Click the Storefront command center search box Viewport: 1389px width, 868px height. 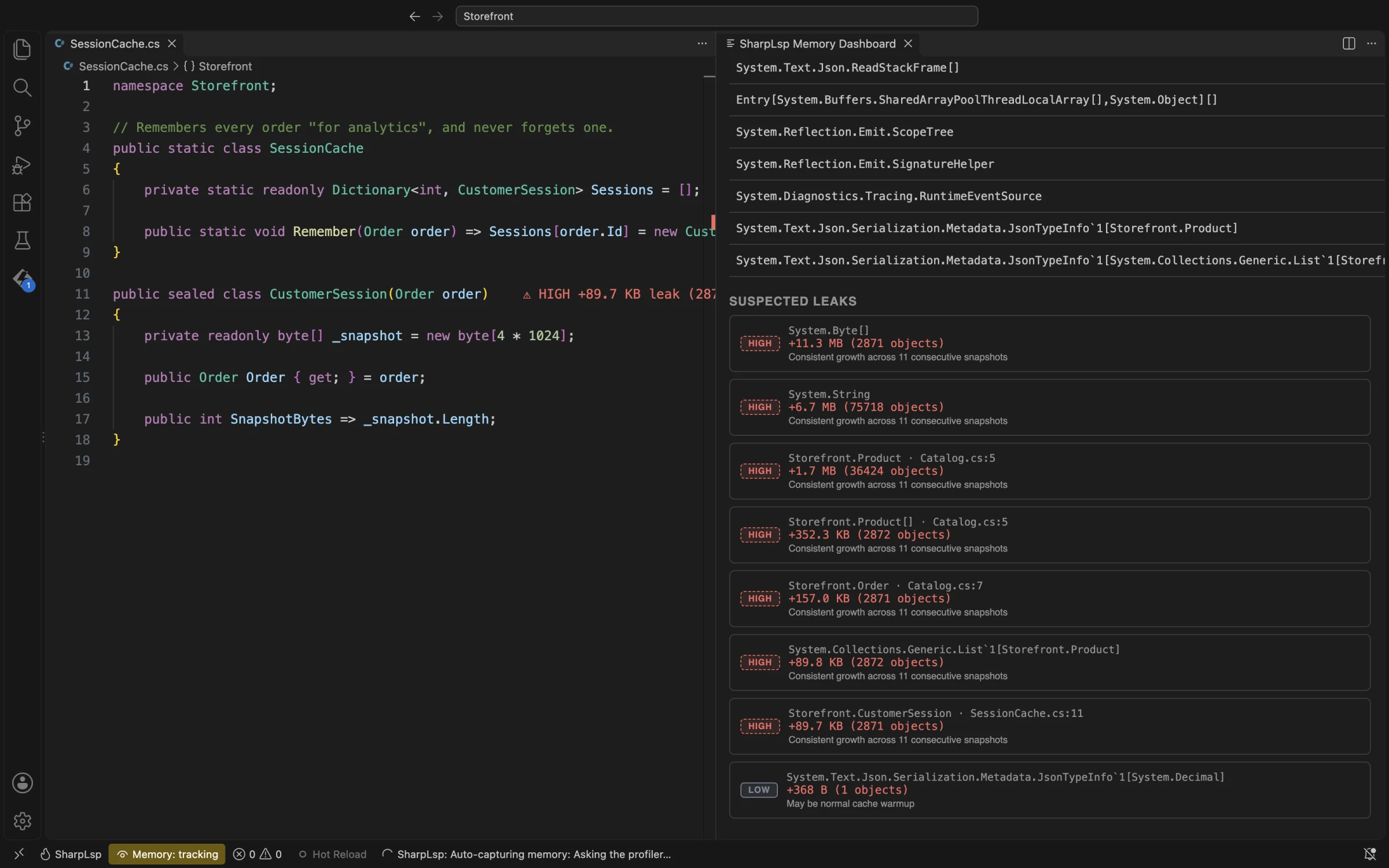click(x=716, y=16)
